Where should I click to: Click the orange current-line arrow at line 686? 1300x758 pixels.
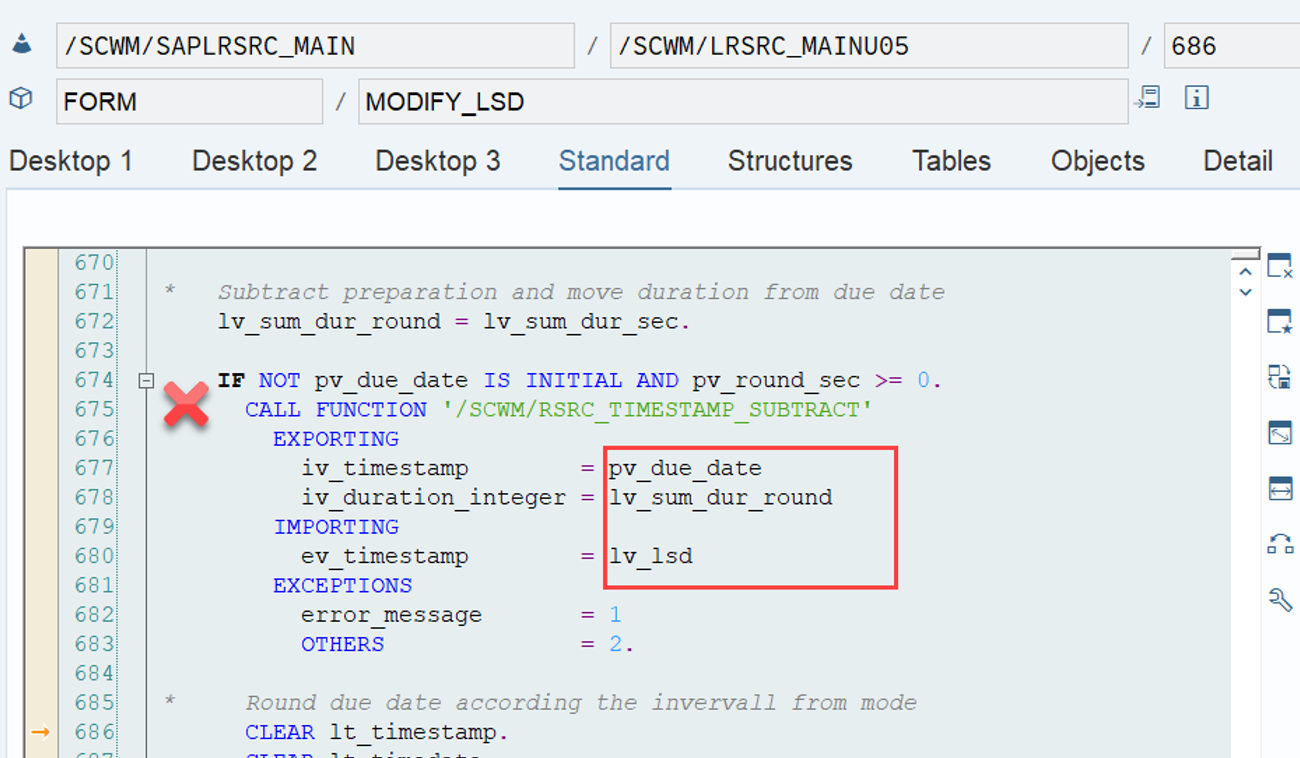coord(40,732)
